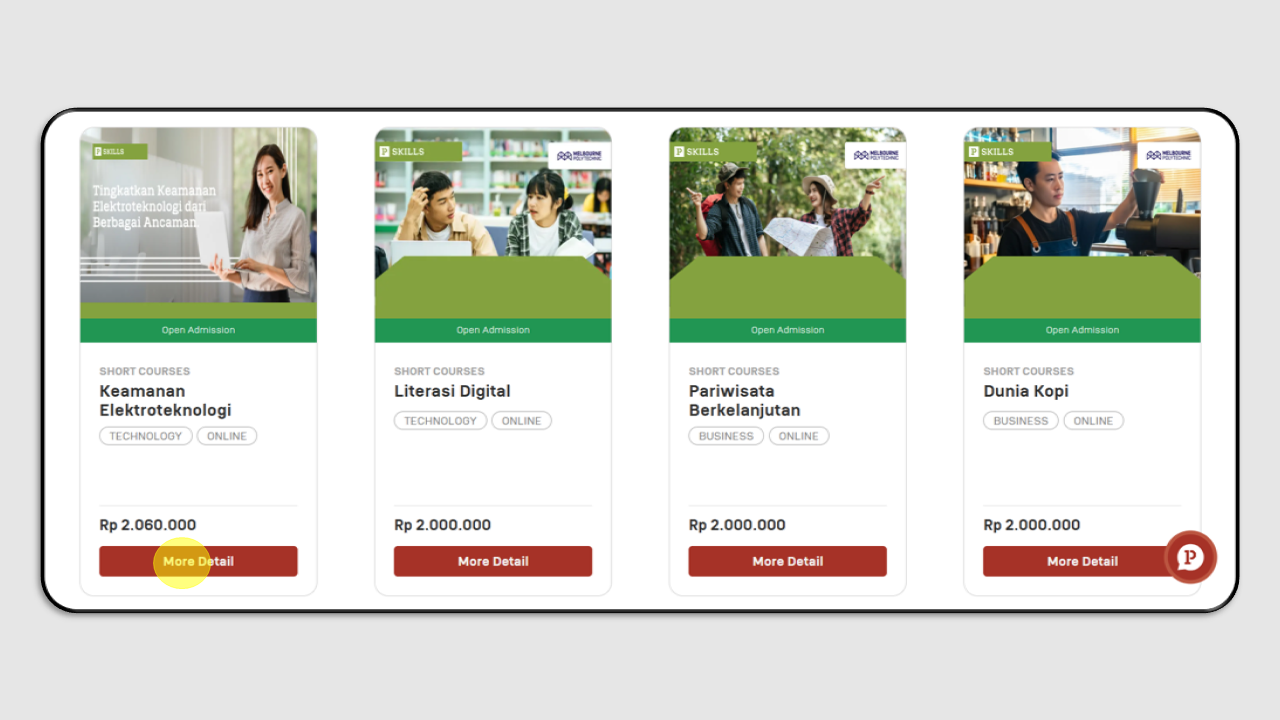The height and width of the screenshot is (720, 1280).
Task: Select the BUSINESS tag under Dunia Kopi
Action: 1021,421
